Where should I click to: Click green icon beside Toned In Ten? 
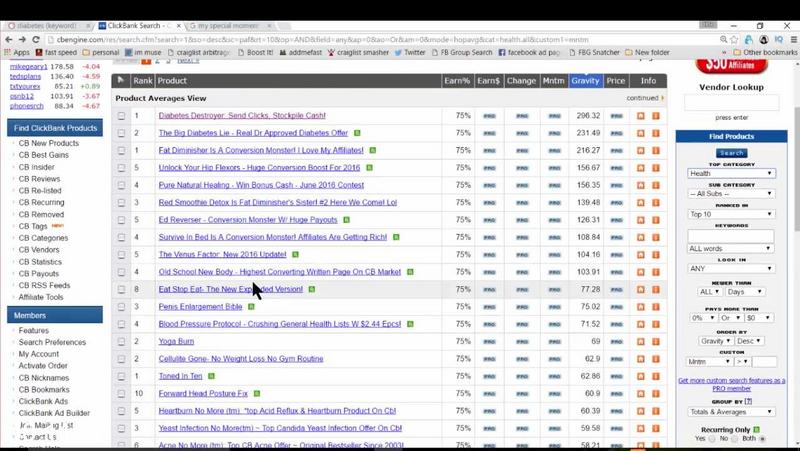point(211,376)
